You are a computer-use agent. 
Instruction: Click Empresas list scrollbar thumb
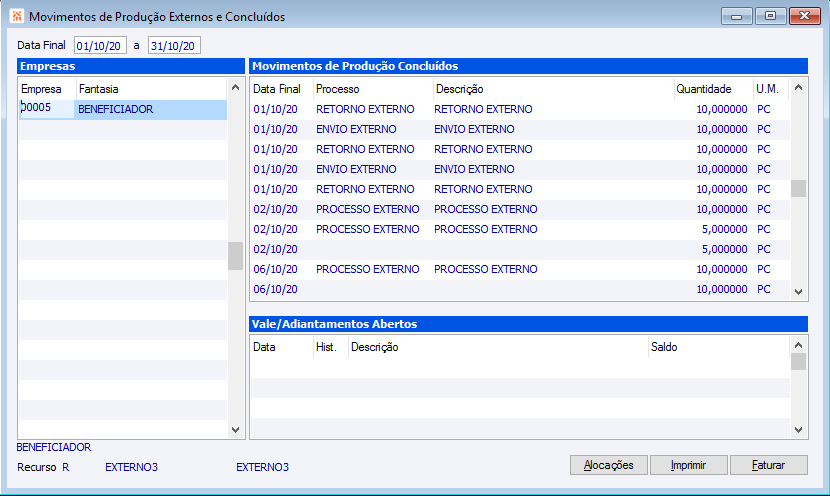point(236,256)
